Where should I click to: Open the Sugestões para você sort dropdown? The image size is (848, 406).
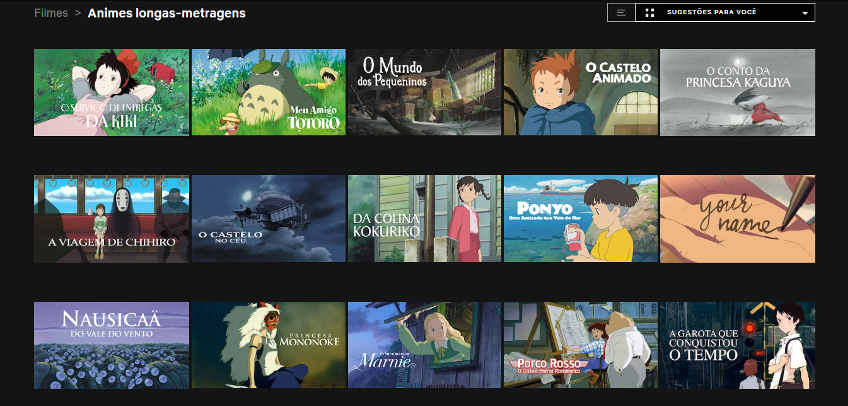coord(725,13)
